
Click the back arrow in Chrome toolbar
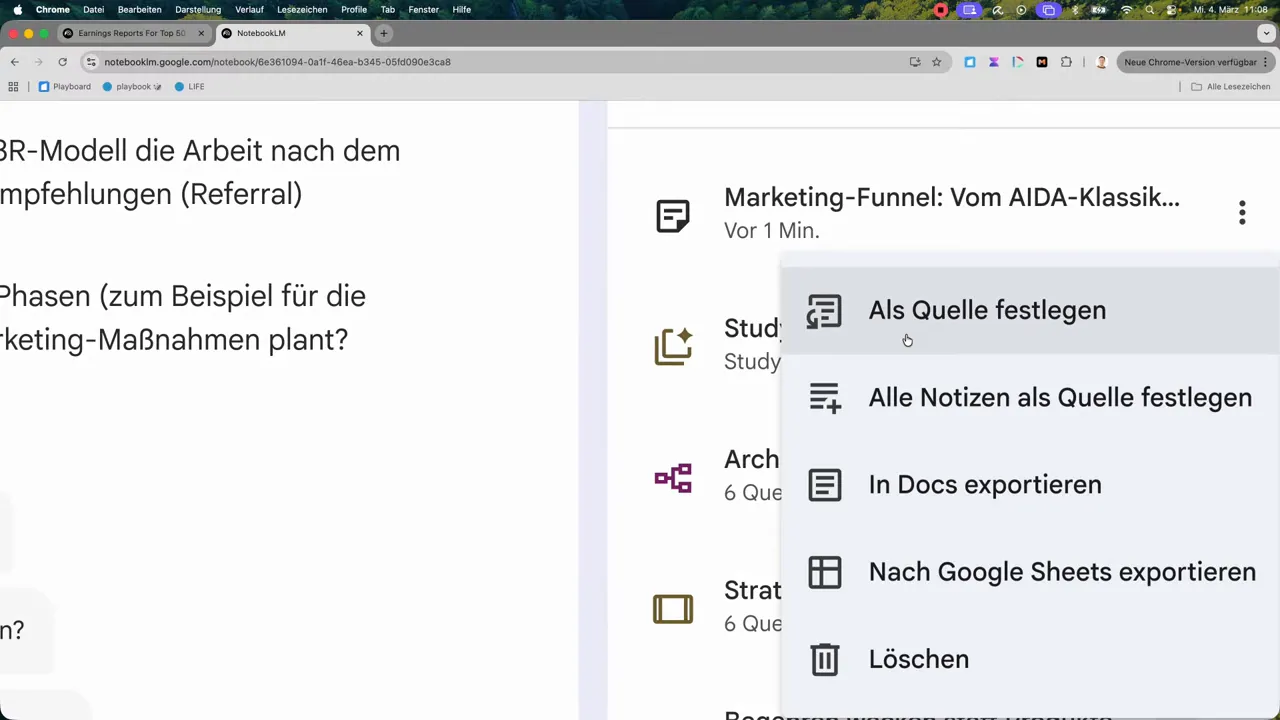[x=14, y=61]
